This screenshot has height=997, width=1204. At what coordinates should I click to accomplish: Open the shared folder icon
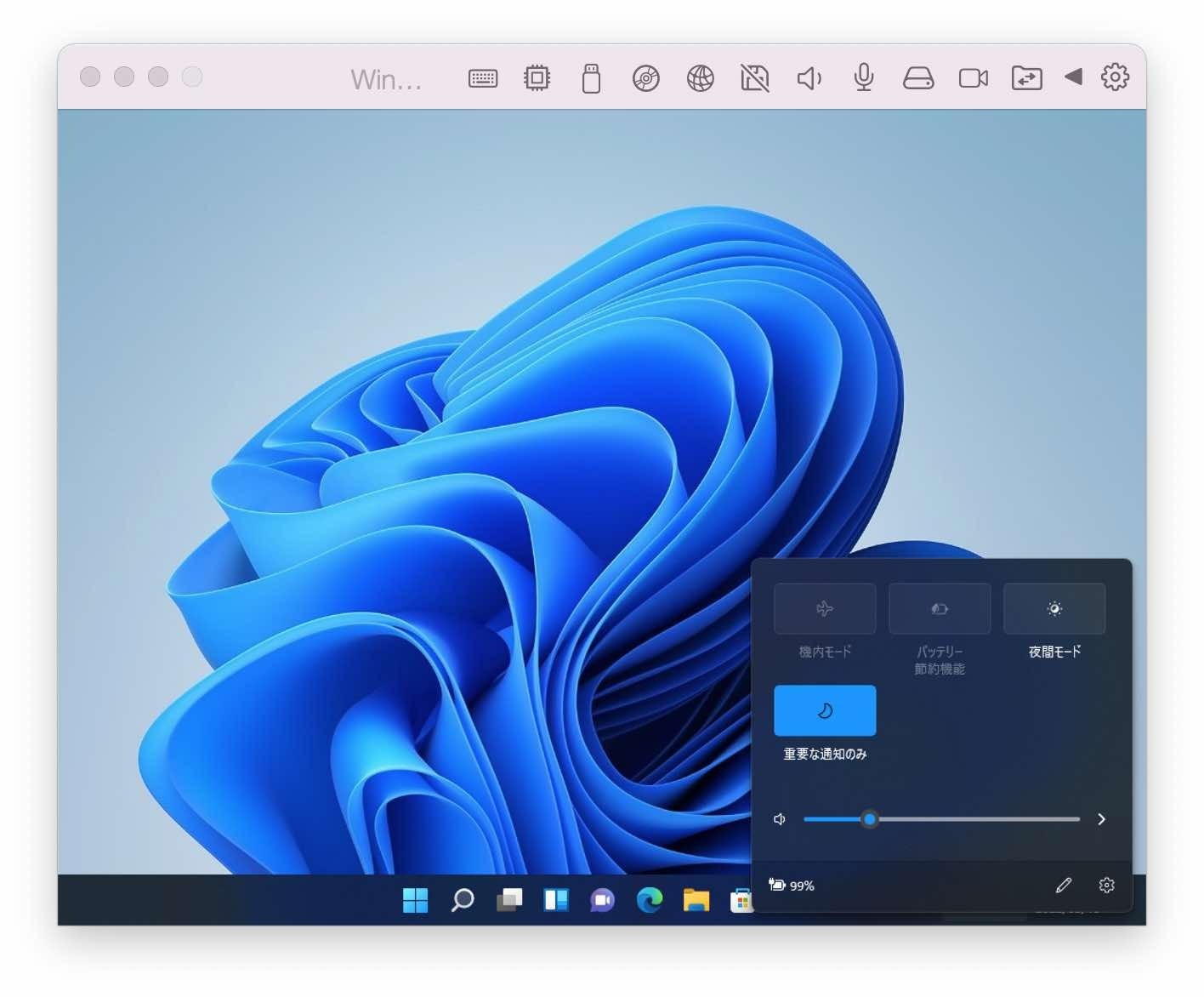tap(1026, 78)
